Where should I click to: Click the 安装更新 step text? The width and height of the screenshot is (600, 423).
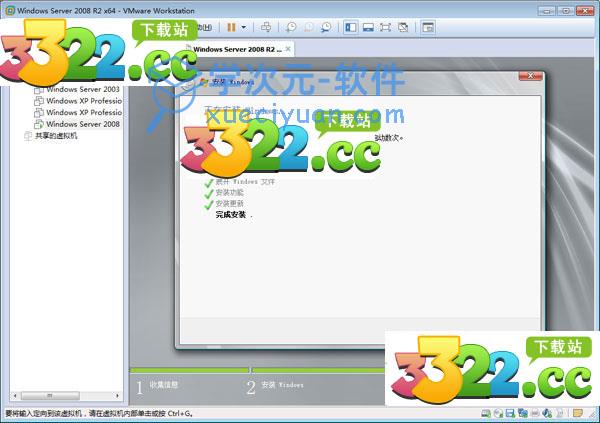230,203
